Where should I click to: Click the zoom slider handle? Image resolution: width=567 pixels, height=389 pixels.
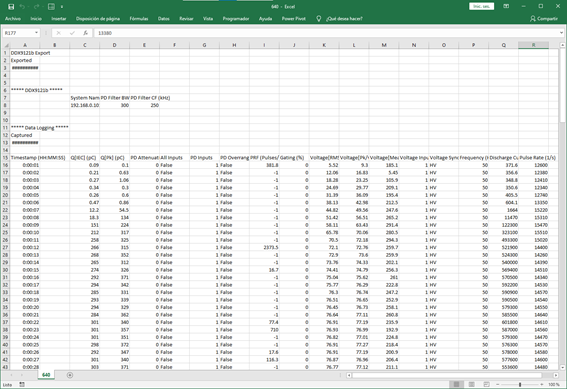coord(520,384)
